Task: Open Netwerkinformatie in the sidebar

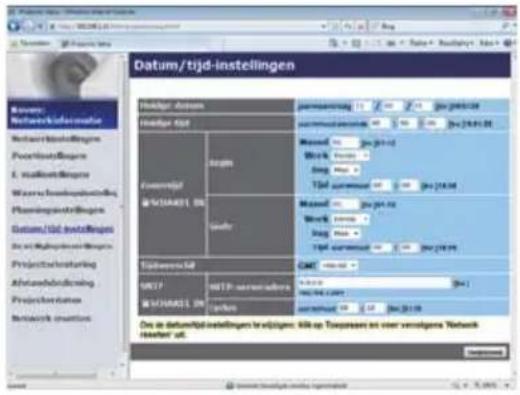Action: [x=63, y=115]
